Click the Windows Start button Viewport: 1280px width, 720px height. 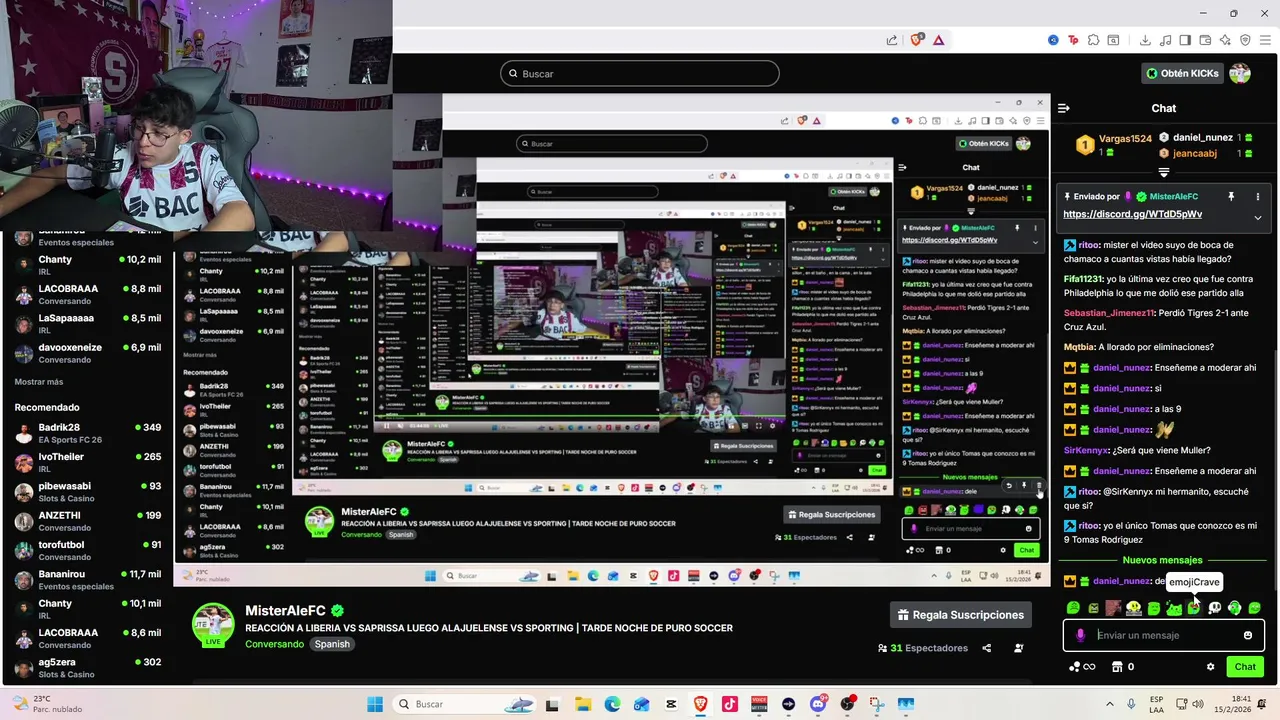(x=374, y=704)
